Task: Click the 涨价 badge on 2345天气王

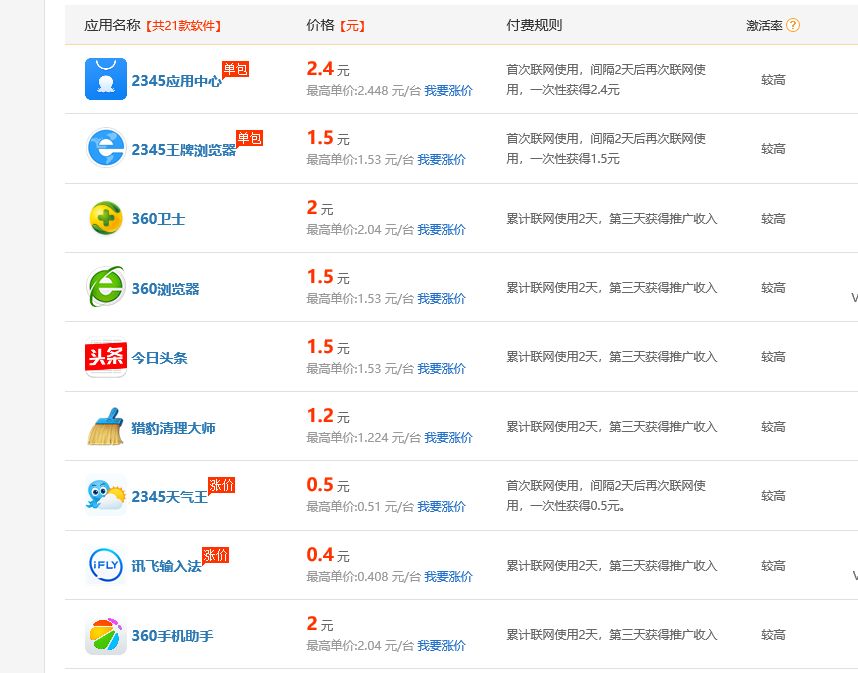Action: click(221, 485)
